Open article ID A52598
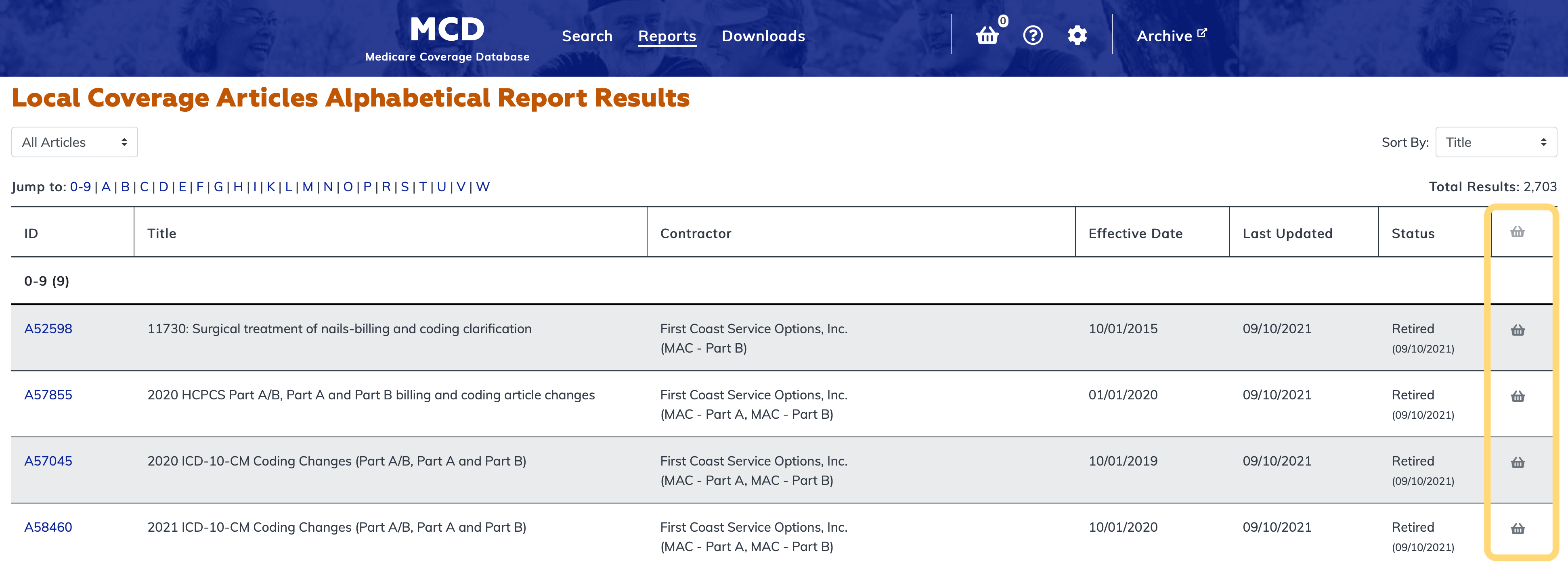Image resolution: width=1568 pixels, height=568 pixels. (48, 329)
